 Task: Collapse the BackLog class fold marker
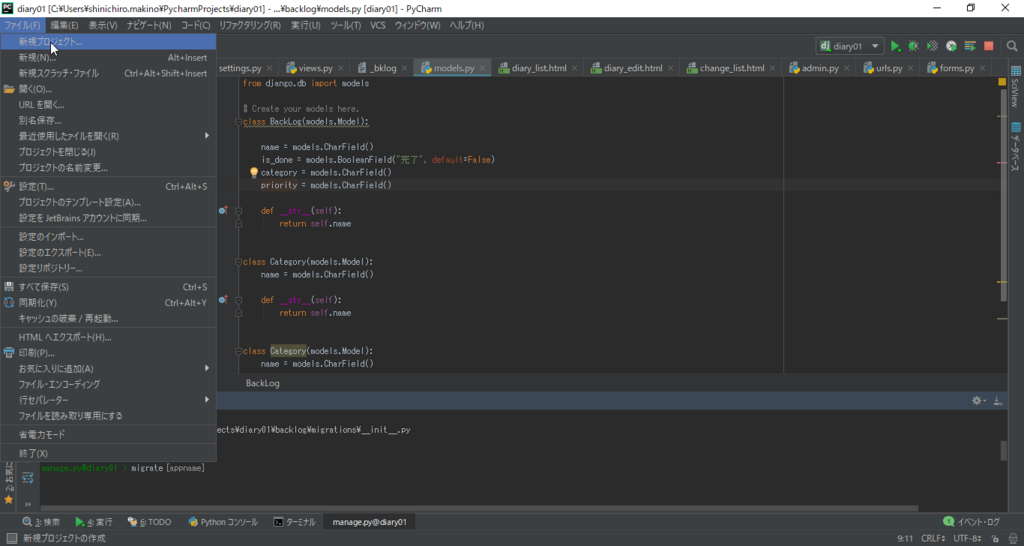click(x=238, y=121)
